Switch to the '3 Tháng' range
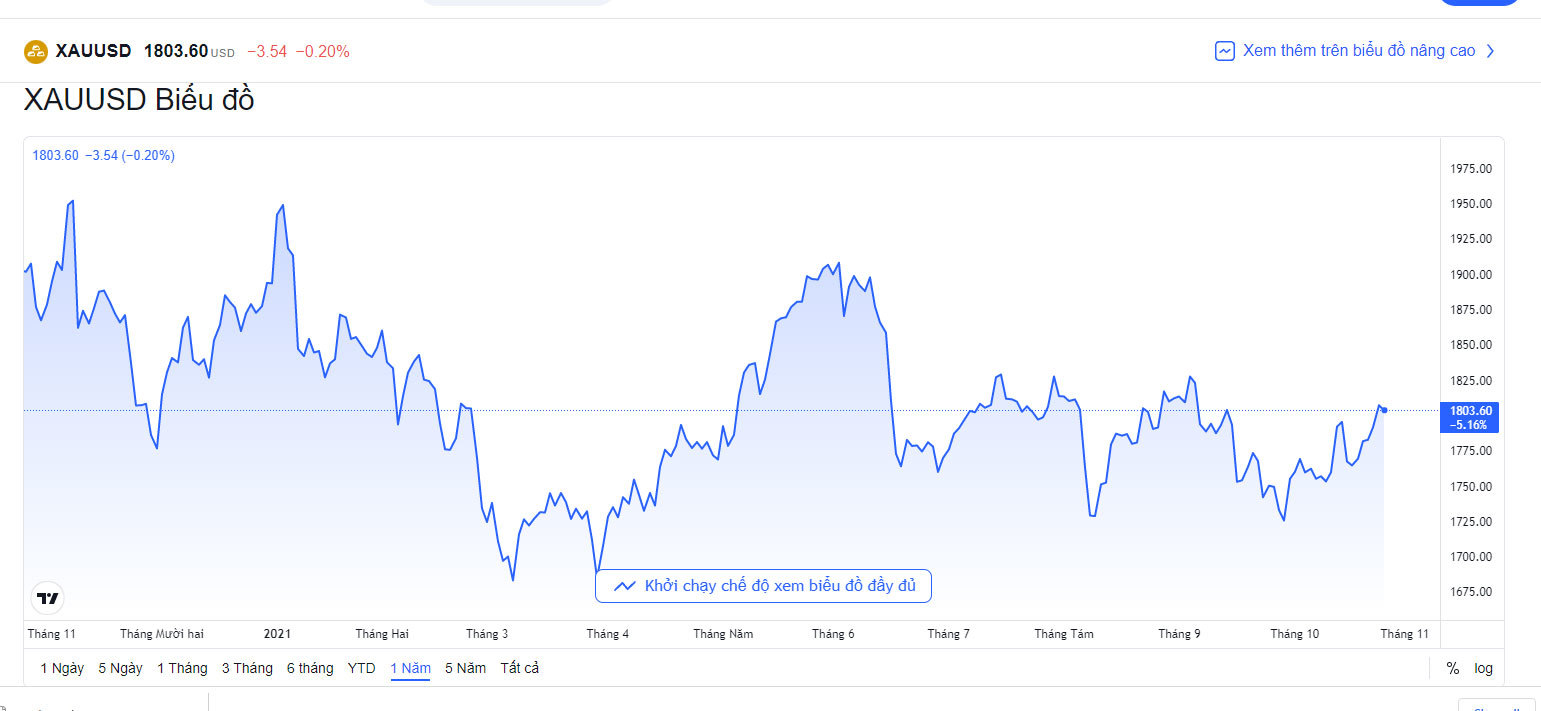Screen dimensions: 1541x711 click(x=247, y=668)
